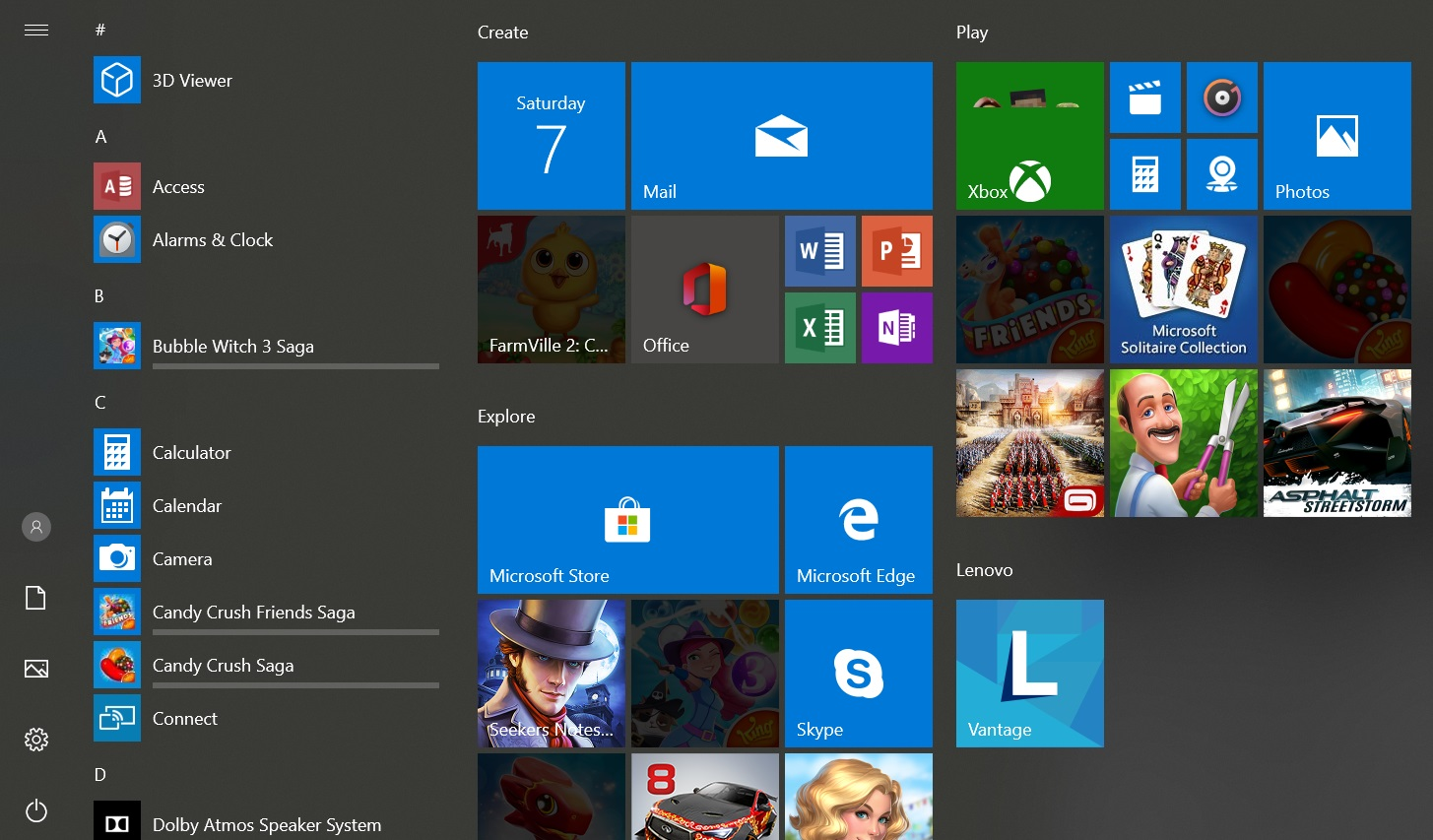The height and width of the screenshot is (840, 1433).
Task: Open Alarms & Clock
Action: [x=266, y=239]
